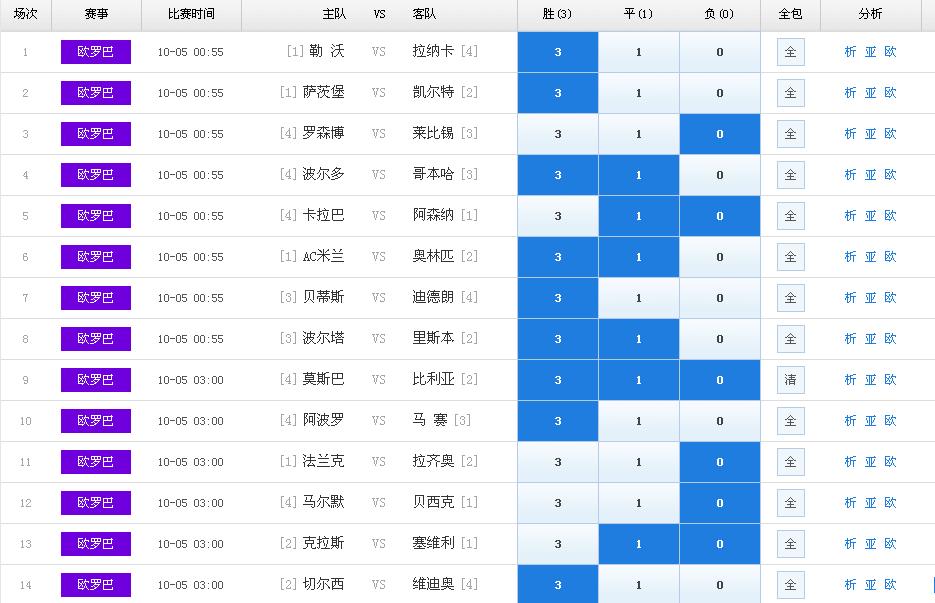Open 欧 European odds link for match 3
This screenshot has width=935, height=603.
click(x=890, y=134)
